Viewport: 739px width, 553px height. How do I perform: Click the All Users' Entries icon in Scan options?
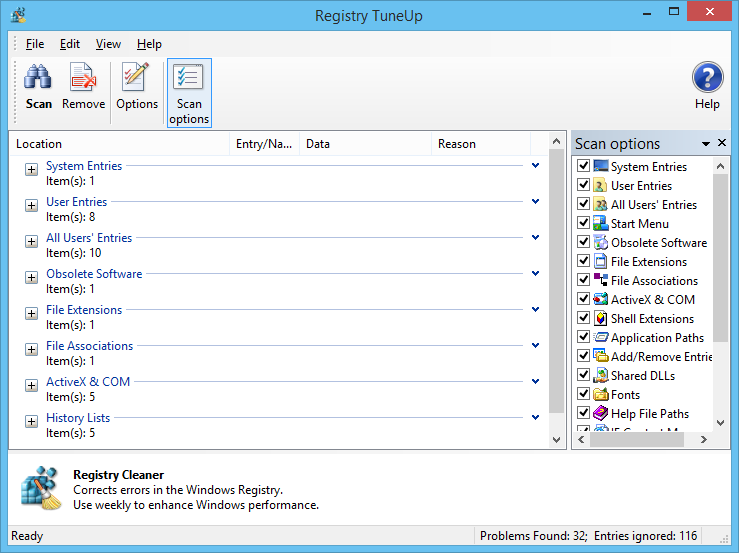[600, 204]
